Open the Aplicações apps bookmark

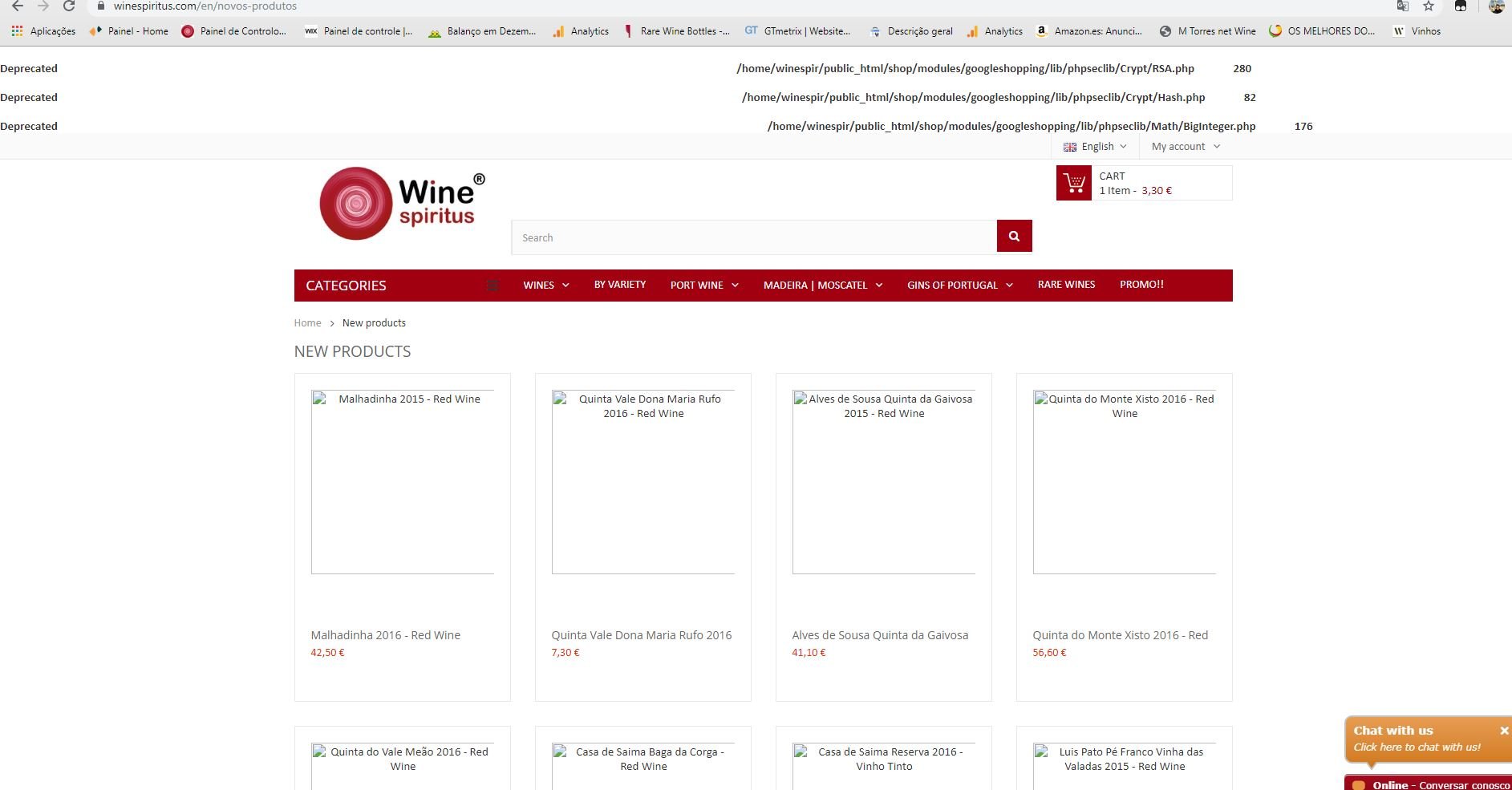[x=43, y=31]
